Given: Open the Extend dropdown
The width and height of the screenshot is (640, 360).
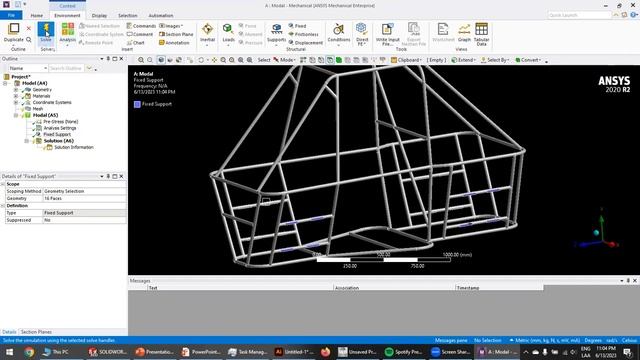Looking at the screenshot, I should 463,60.
